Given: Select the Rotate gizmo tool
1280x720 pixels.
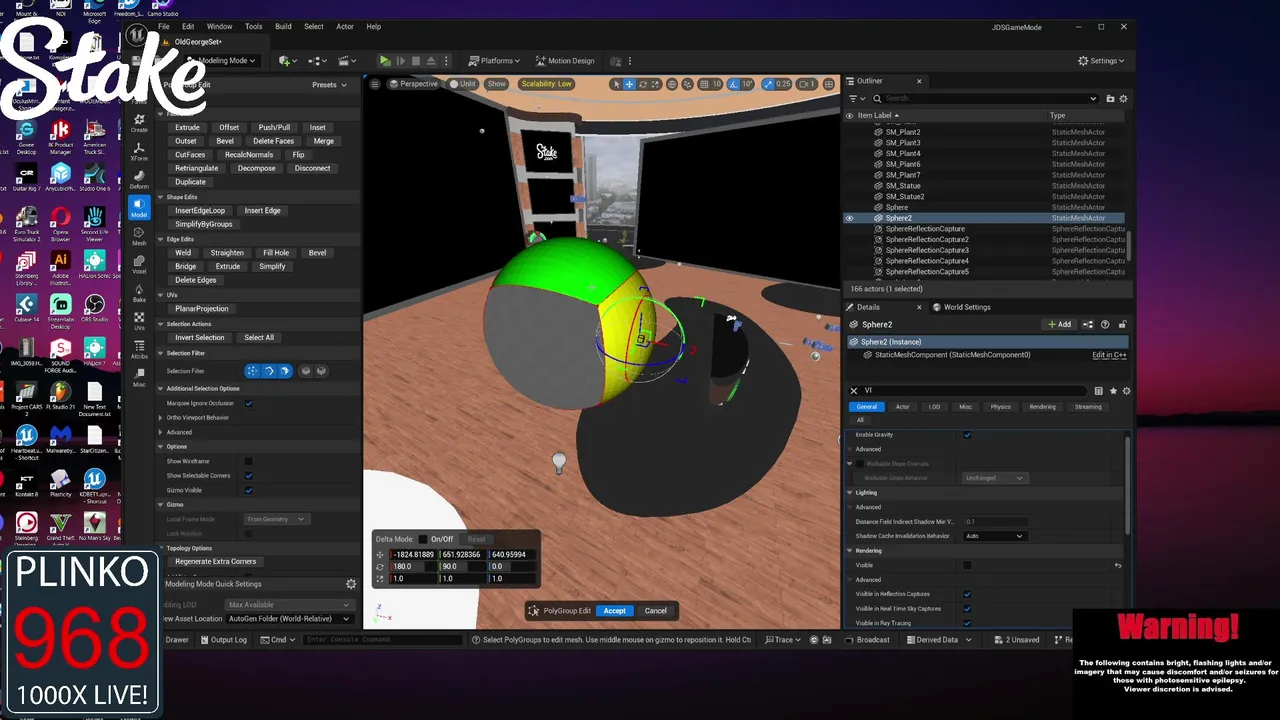Looking at the screenshot, I should click(642, 84).
